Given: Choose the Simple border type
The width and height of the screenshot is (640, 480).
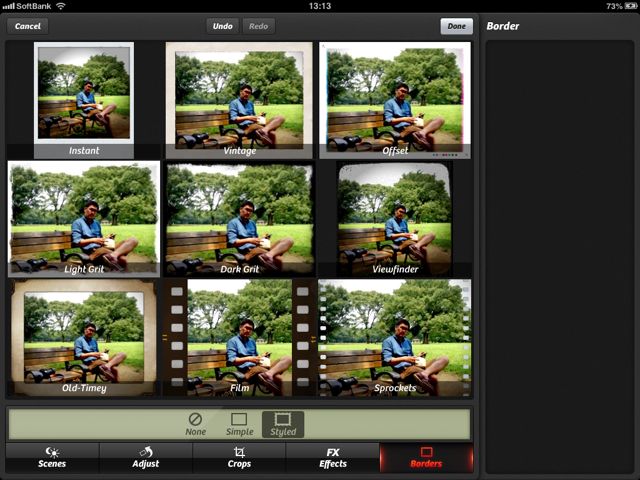Looking at the screenshot, I should [x=240, y=424].
